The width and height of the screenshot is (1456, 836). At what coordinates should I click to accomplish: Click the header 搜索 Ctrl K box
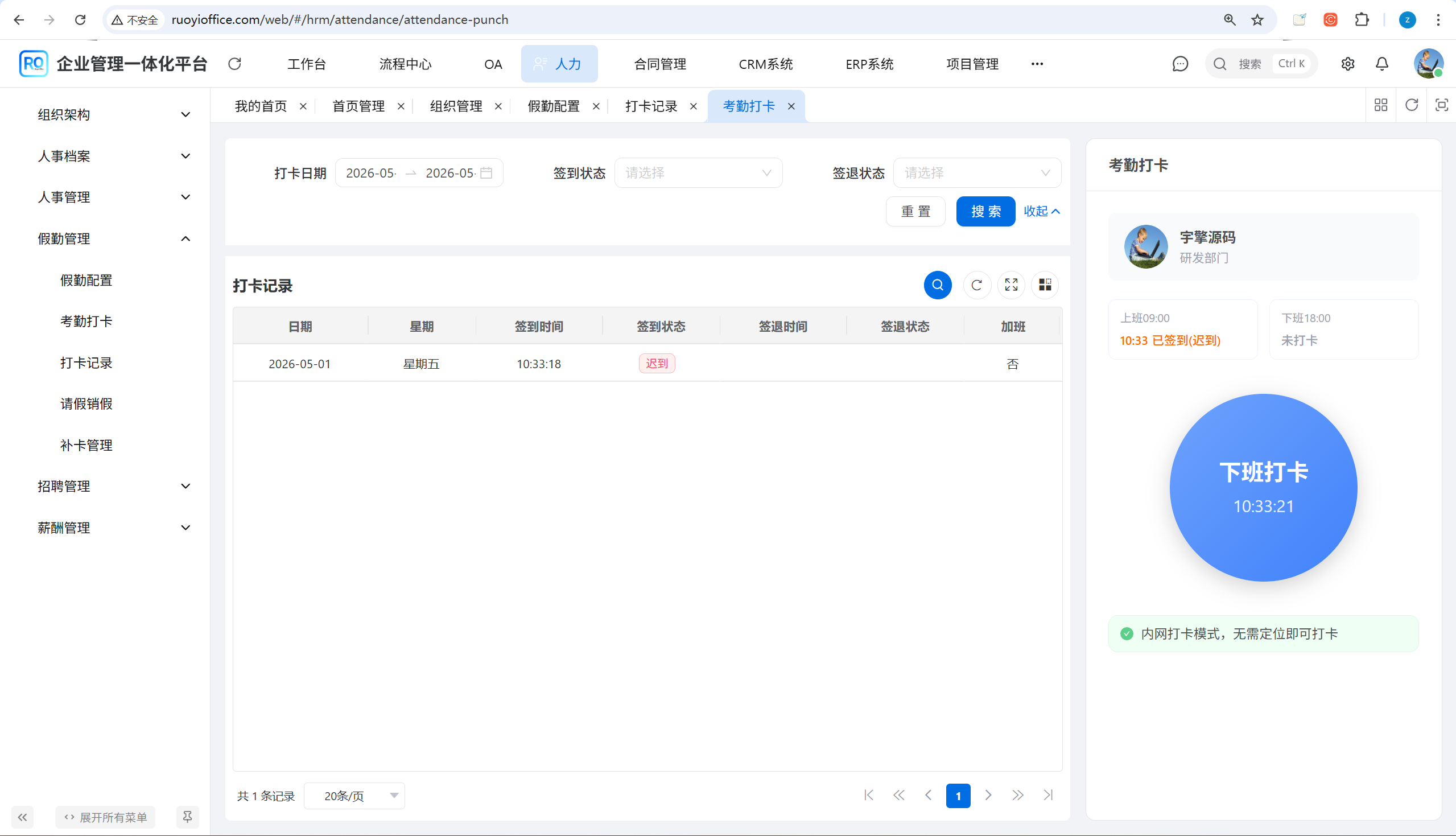click(1261, 64)
